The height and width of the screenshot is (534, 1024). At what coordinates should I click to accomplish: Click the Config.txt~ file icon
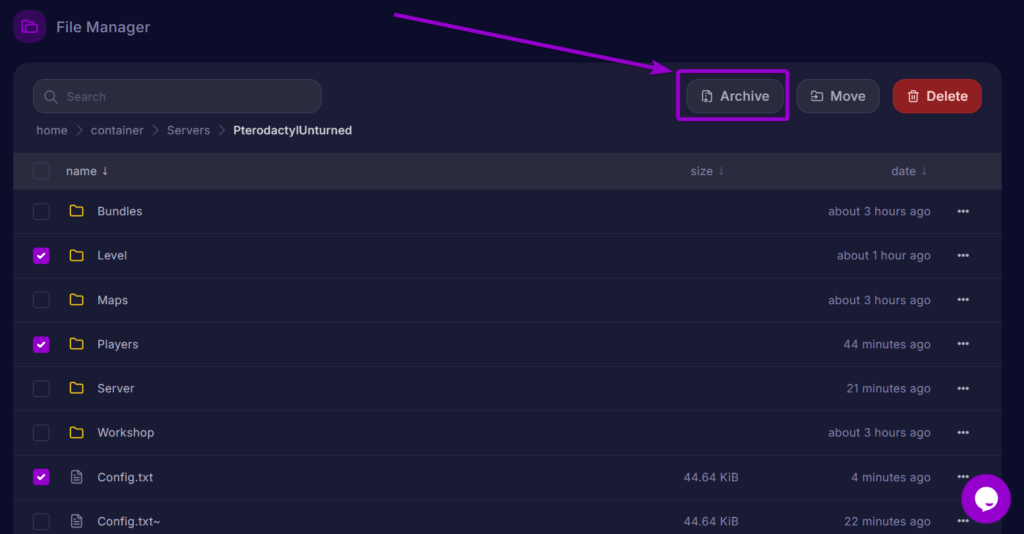(76, 521)
